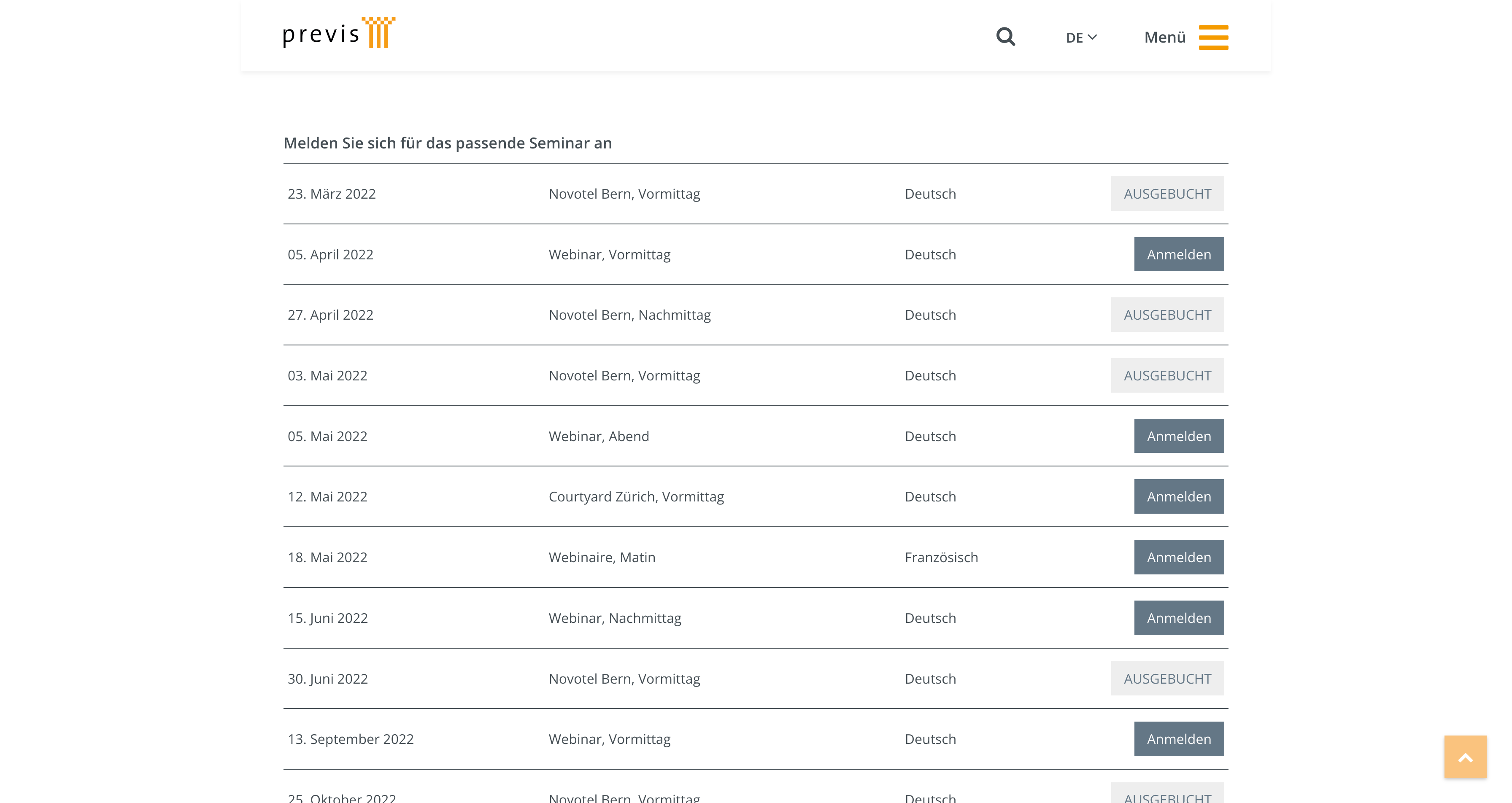
Task: Open the Menü label
Action: 1164,38
